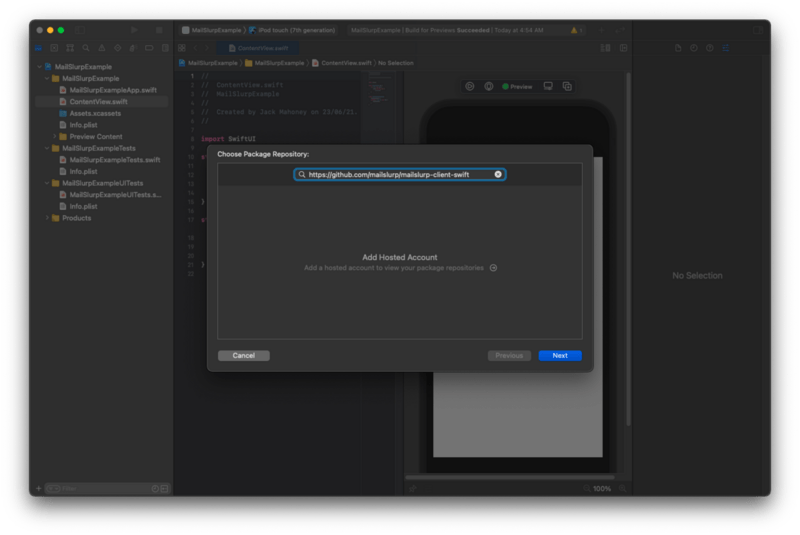Image resolution: width=800 pixels, height=535 pixels.
Task: Pin the preview with the pin icon
Action: (412, 489)
